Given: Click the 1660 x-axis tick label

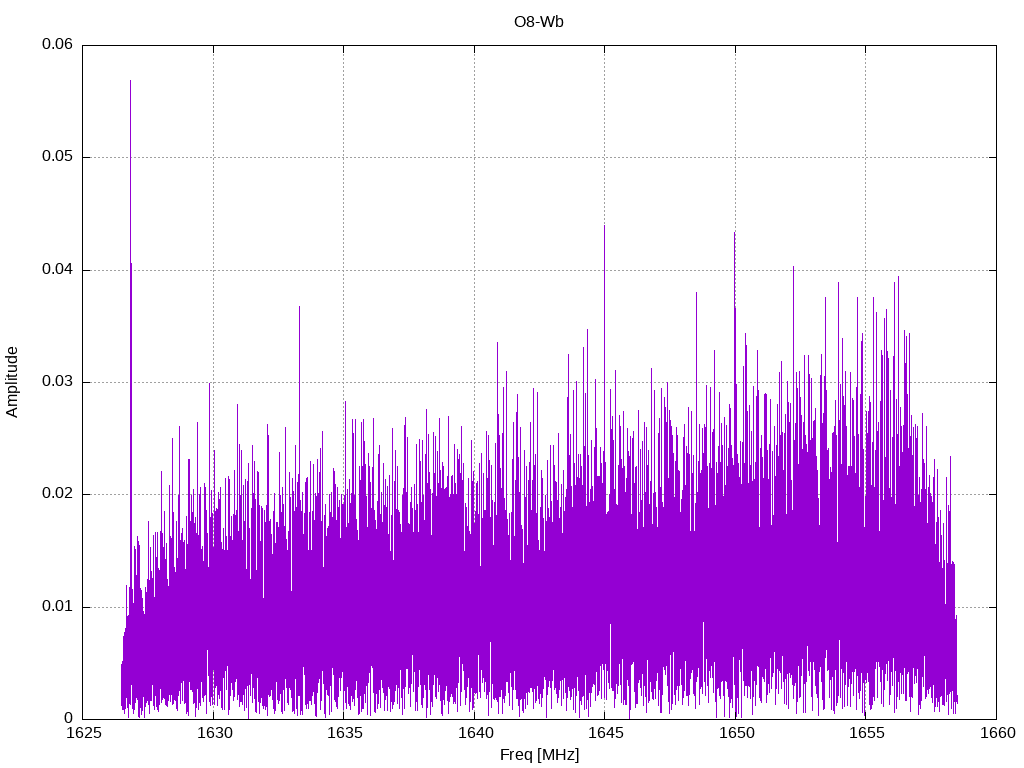Looking at the screenshot, I should pos(996,734).
